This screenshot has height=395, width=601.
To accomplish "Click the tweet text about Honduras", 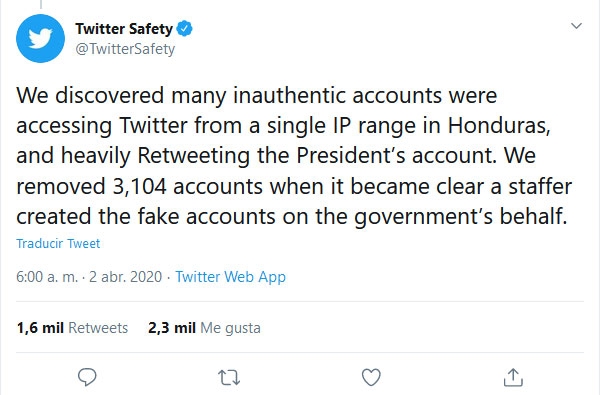I will [x=294, y=156].
